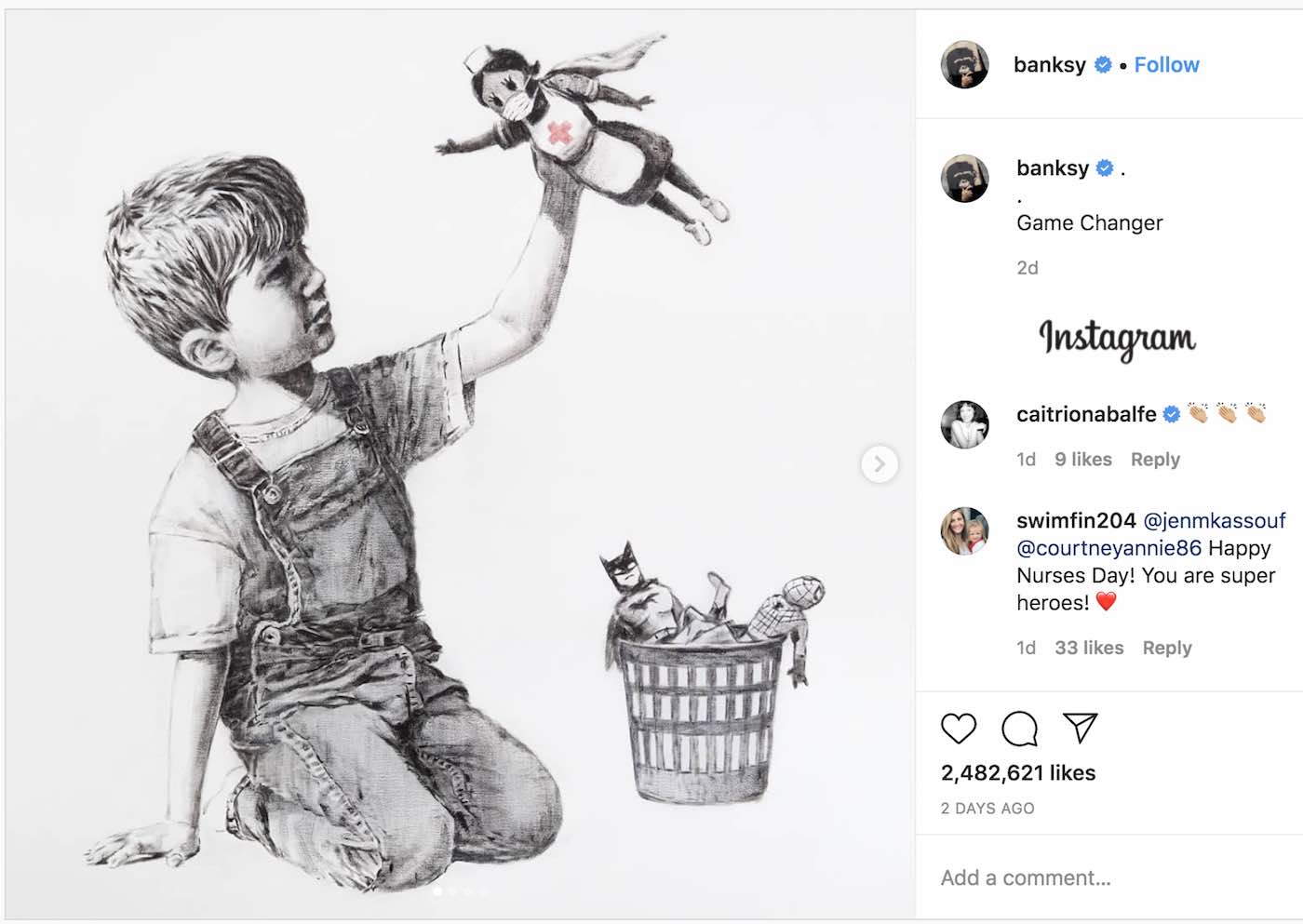1303x924 pixels.
Task: Go to next image with arrow
Action: coord(879,463)
